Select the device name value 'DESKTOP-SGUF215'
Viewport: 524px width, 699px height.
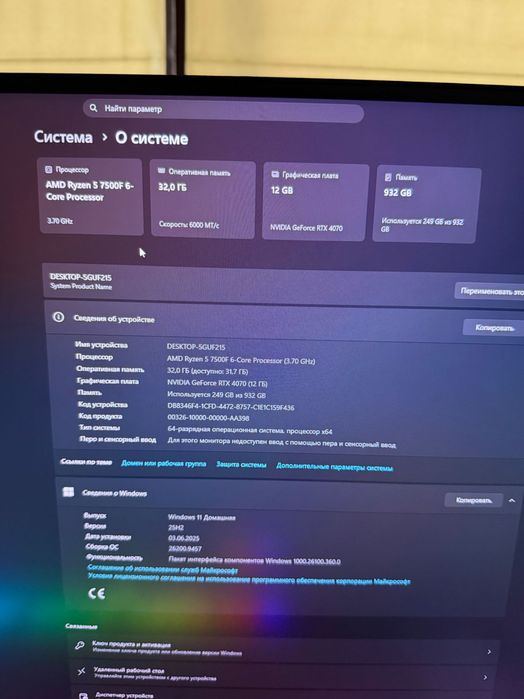tap(196, 346)
